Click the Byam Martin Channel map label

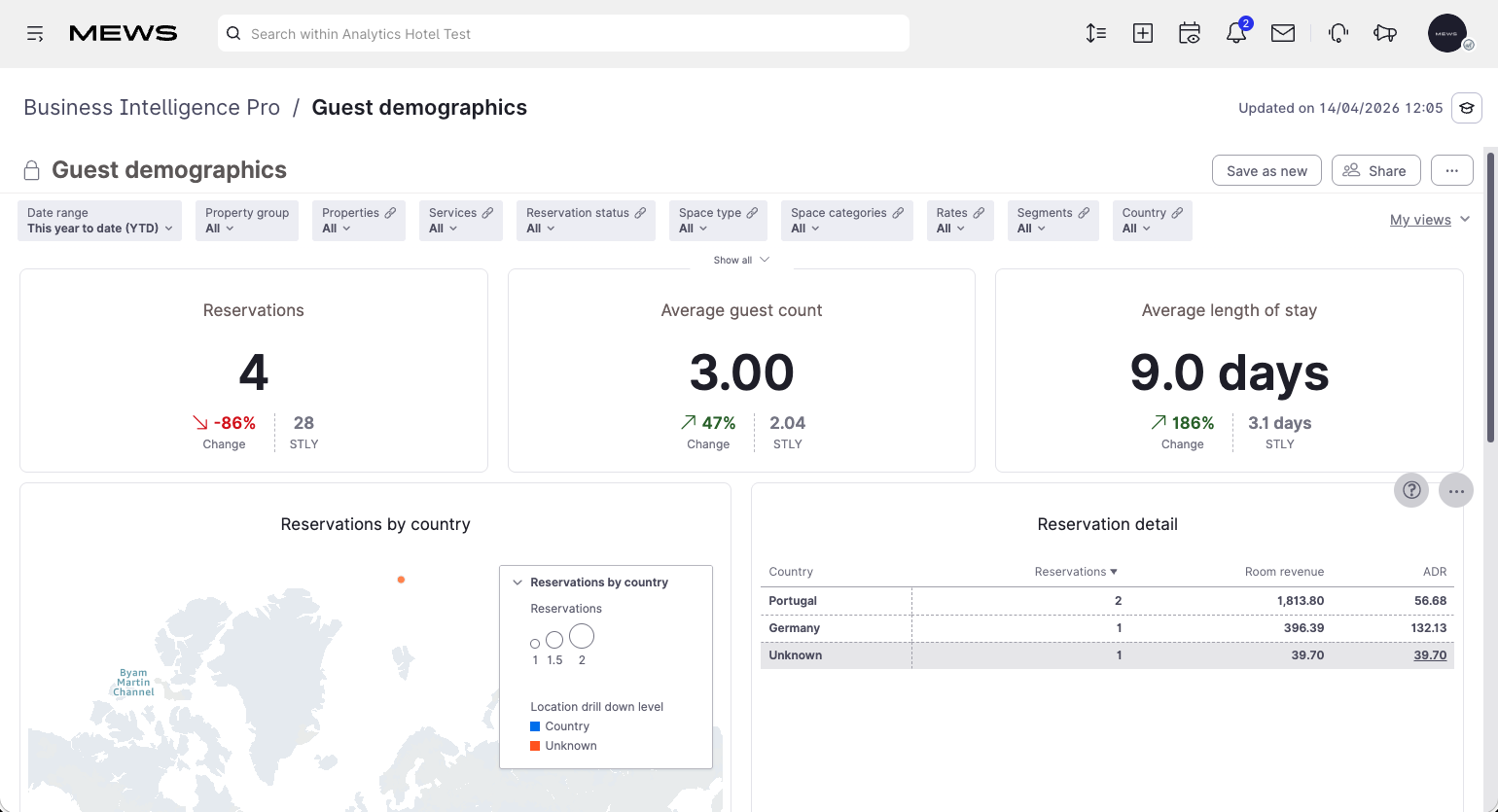pos(133,683)
